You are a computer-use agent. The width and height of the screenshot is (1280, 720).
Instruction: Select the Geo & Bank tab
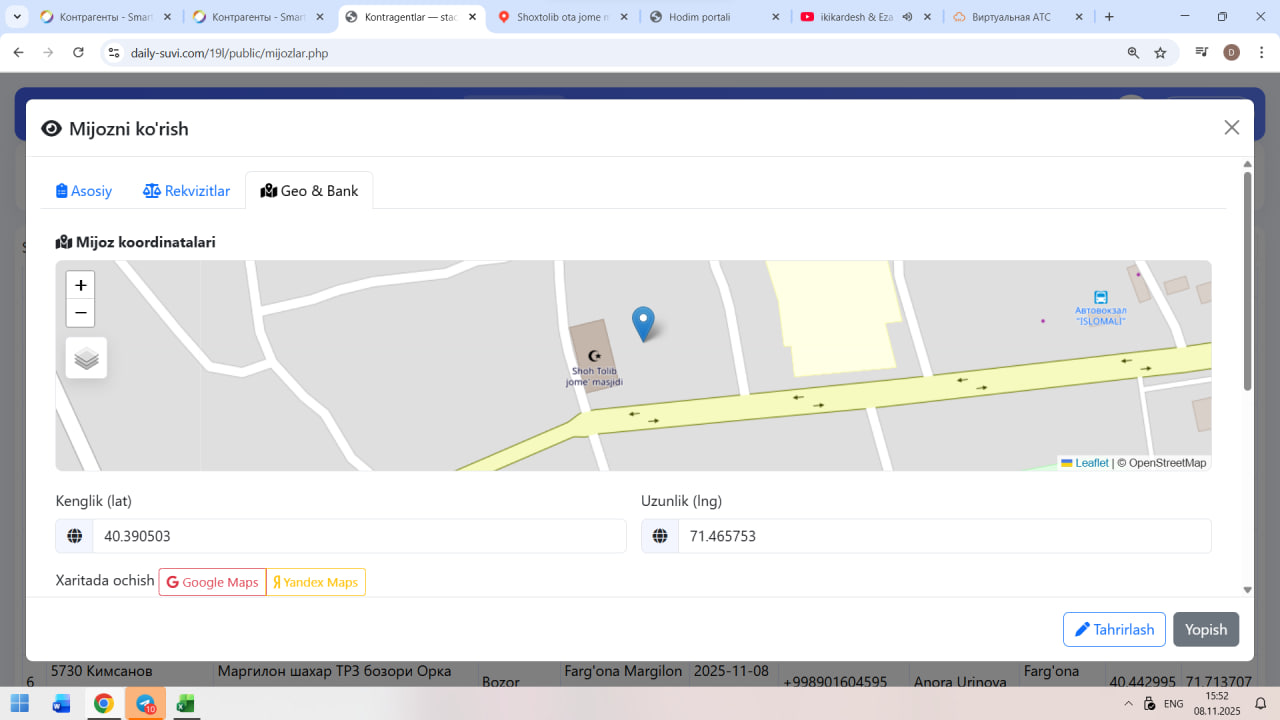point(309,191)
